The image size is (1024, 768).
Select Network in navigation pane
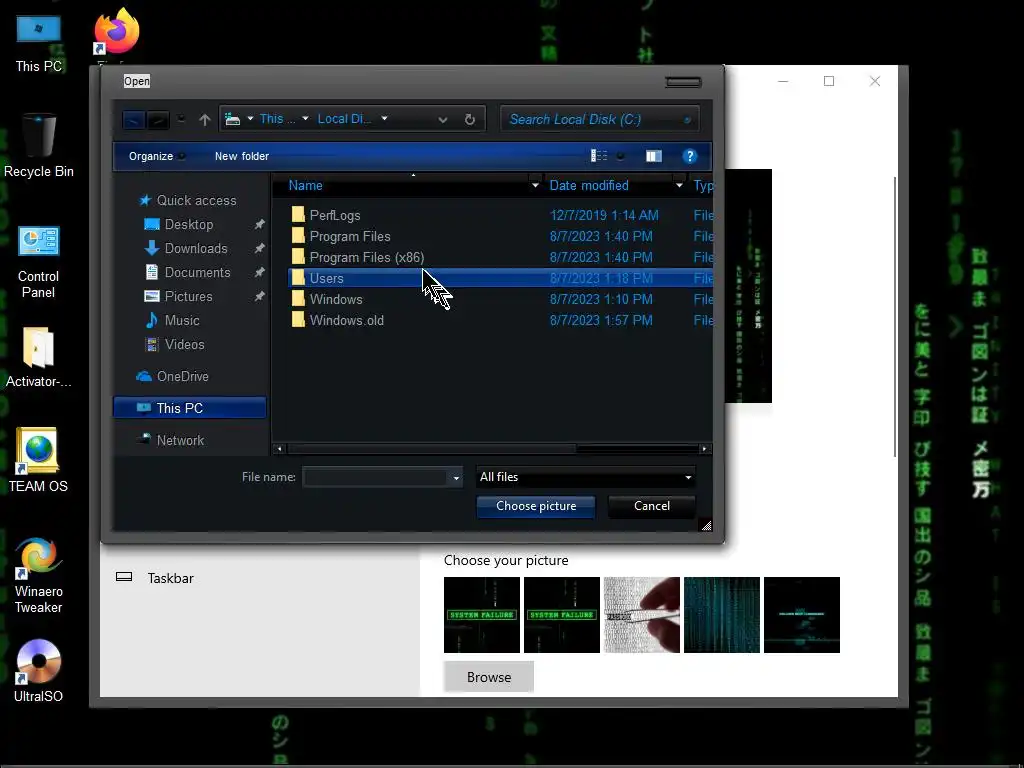point(180,440)
